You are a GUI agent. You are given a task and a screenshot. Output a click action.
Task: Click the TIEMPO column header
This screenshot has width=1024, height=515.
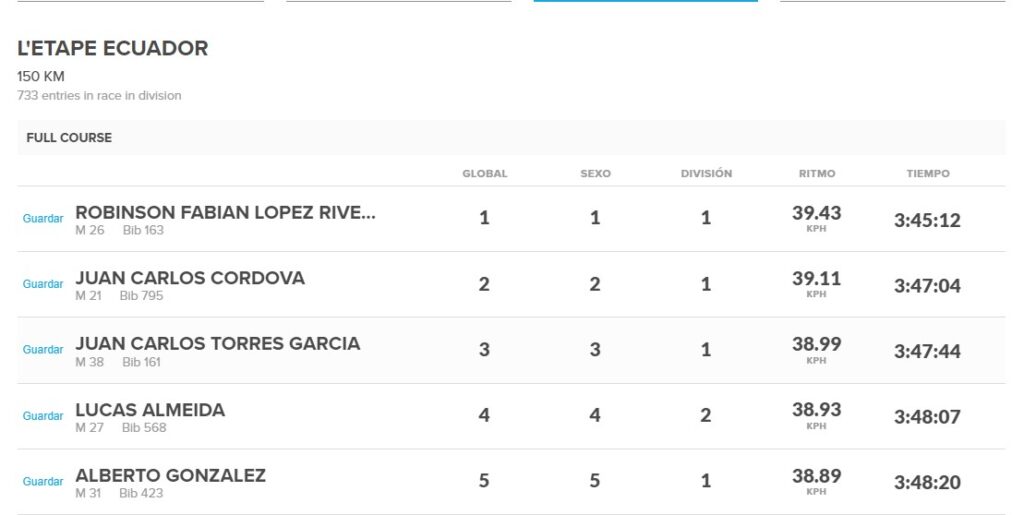pos(928,174)
